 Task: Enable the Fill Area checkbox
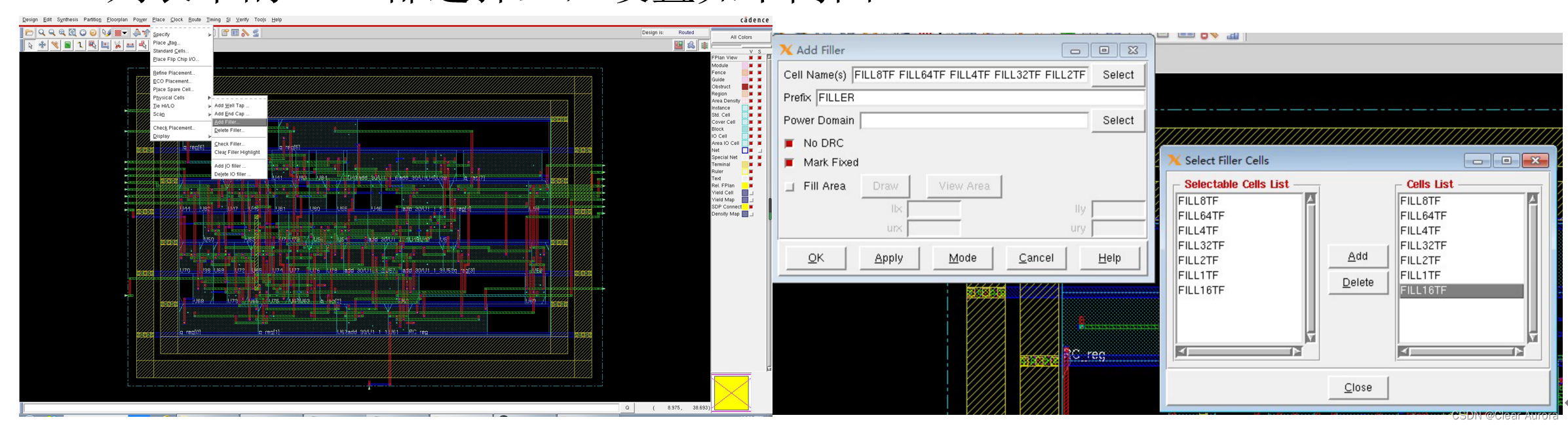coord(790,187)
